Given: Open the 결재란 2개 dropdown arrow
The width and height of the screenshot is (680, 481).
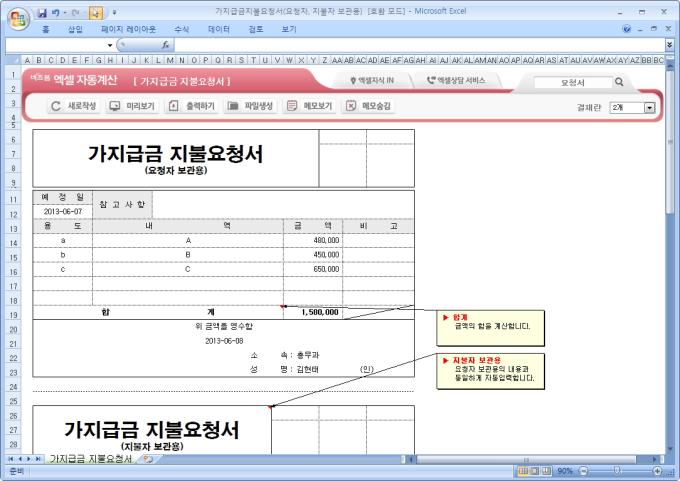Looking at the screenshot, I should click(x=649, y=108).
